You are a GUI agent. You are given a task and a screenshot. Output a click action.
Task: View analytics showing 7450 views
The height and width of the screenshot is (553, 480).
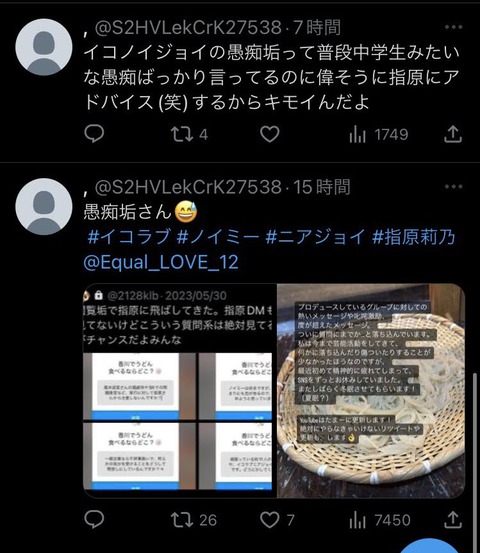click(379, 520)
